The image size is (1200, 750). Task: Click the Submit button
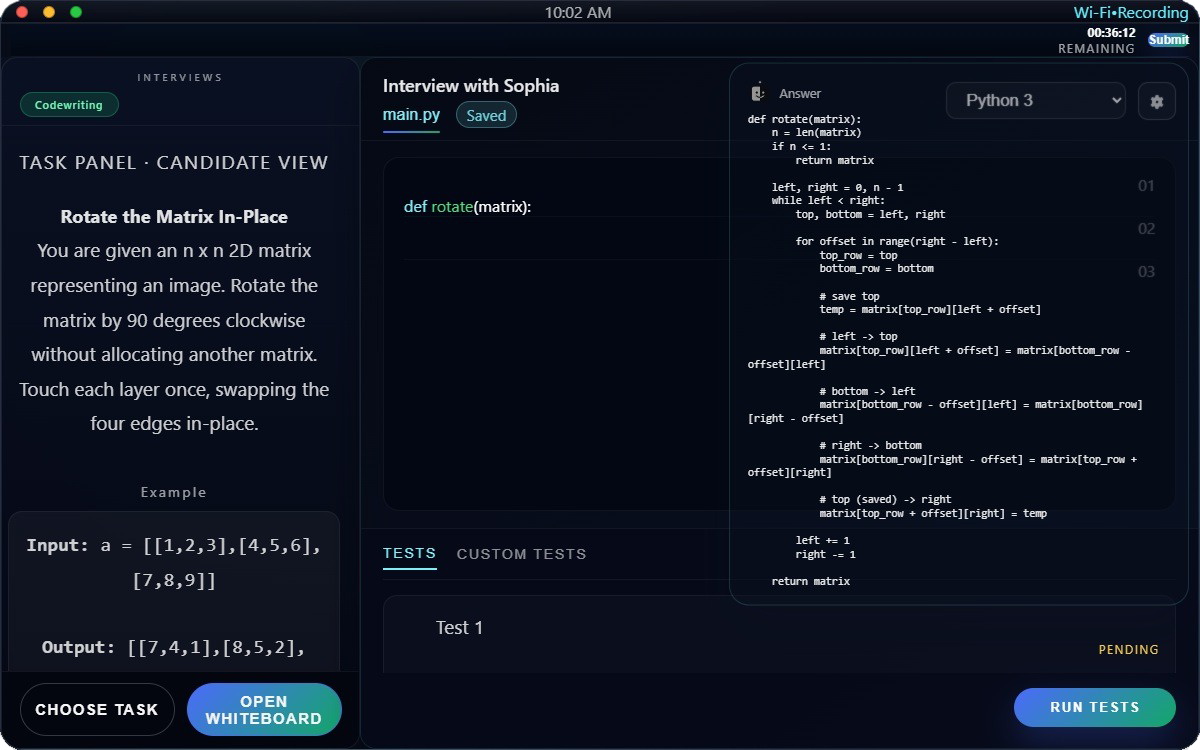(1168, 38)
